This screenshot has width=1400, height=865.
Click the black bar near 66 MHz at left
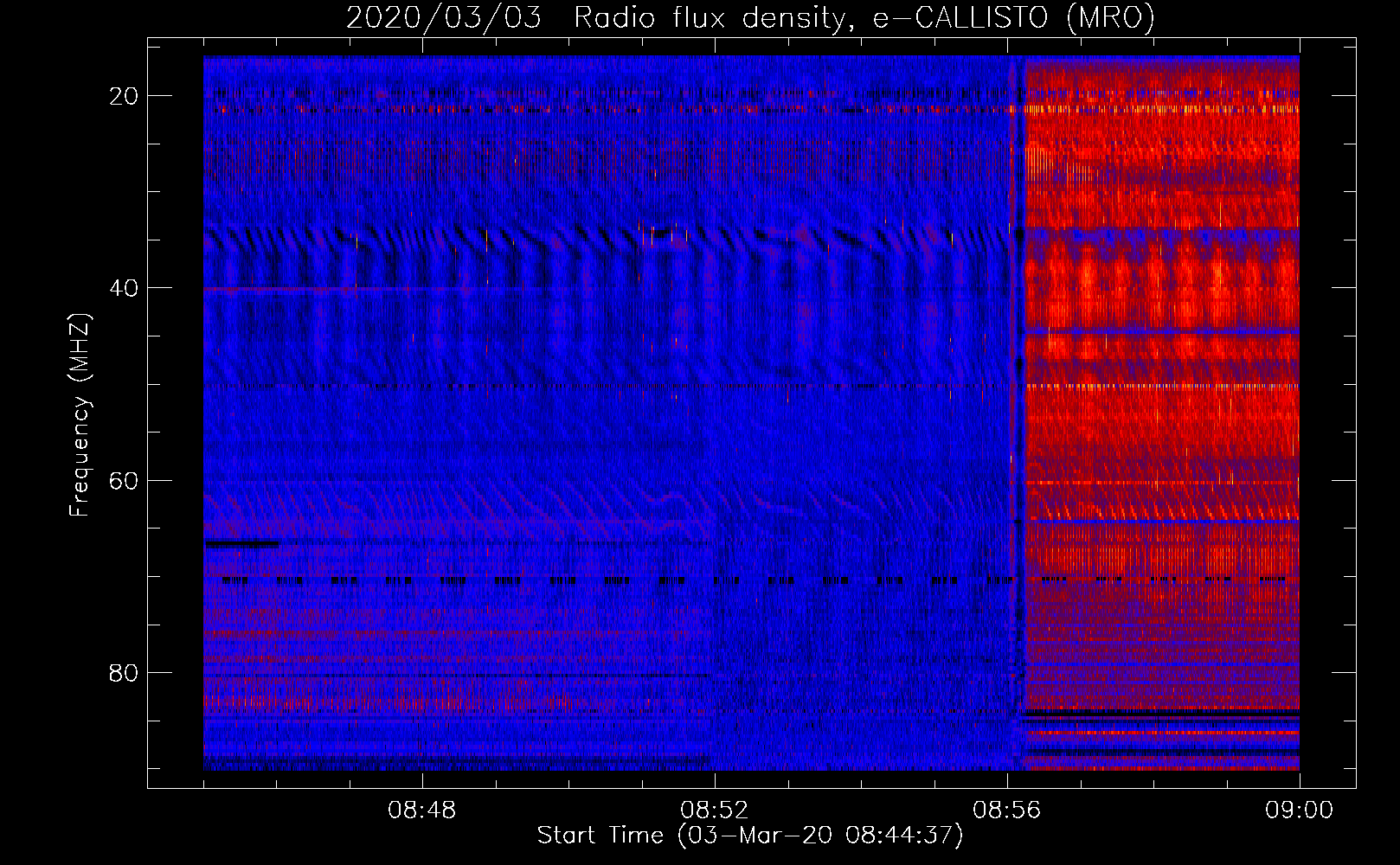241,544
